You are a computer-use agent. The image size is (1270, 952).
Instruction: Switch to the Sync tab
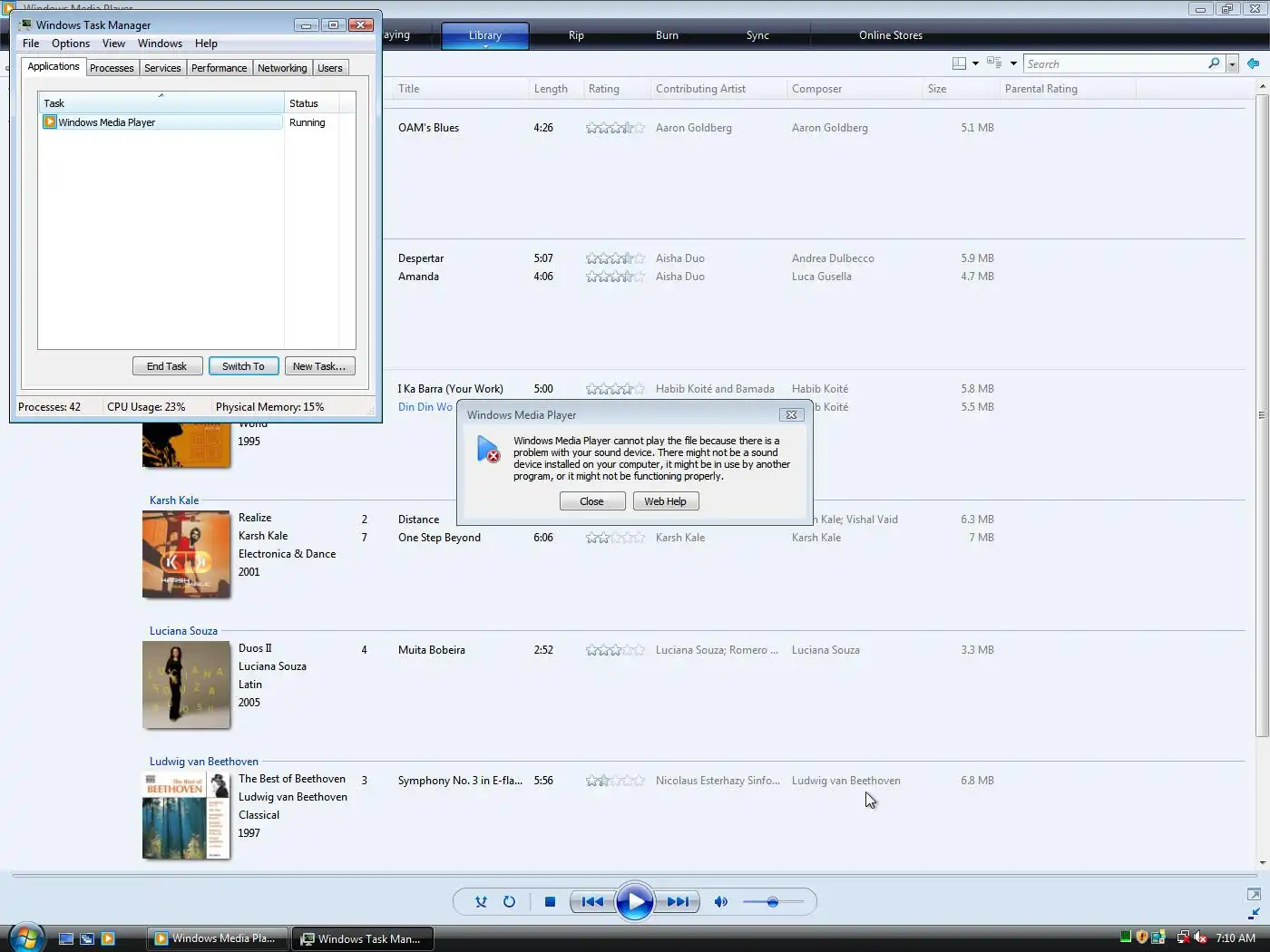(757, 35)
